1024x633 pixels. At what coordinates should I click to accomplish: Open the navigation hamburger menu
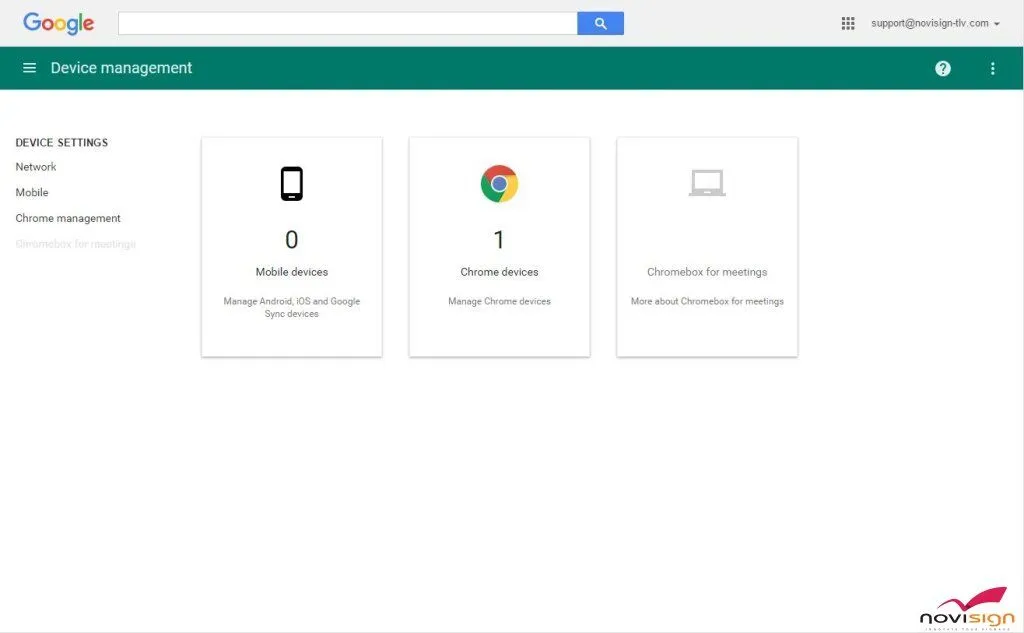point(29,68)
